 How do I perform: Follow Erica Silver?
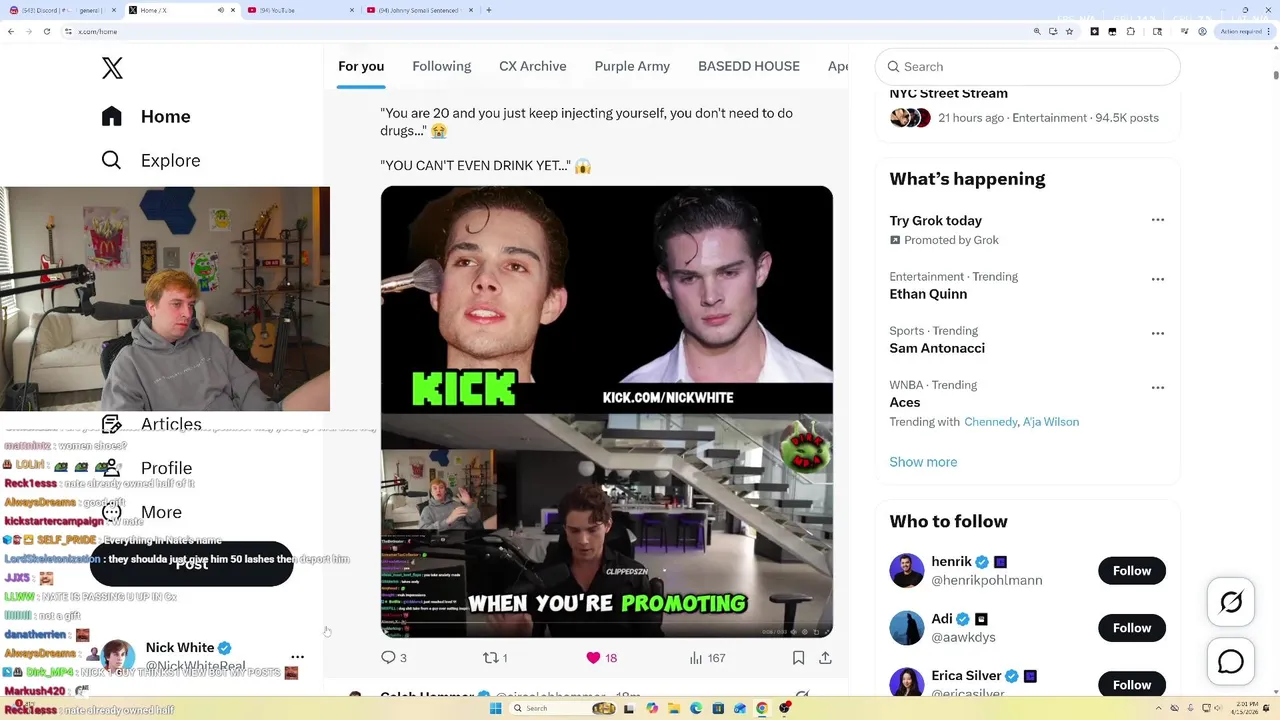point(1132,685)
